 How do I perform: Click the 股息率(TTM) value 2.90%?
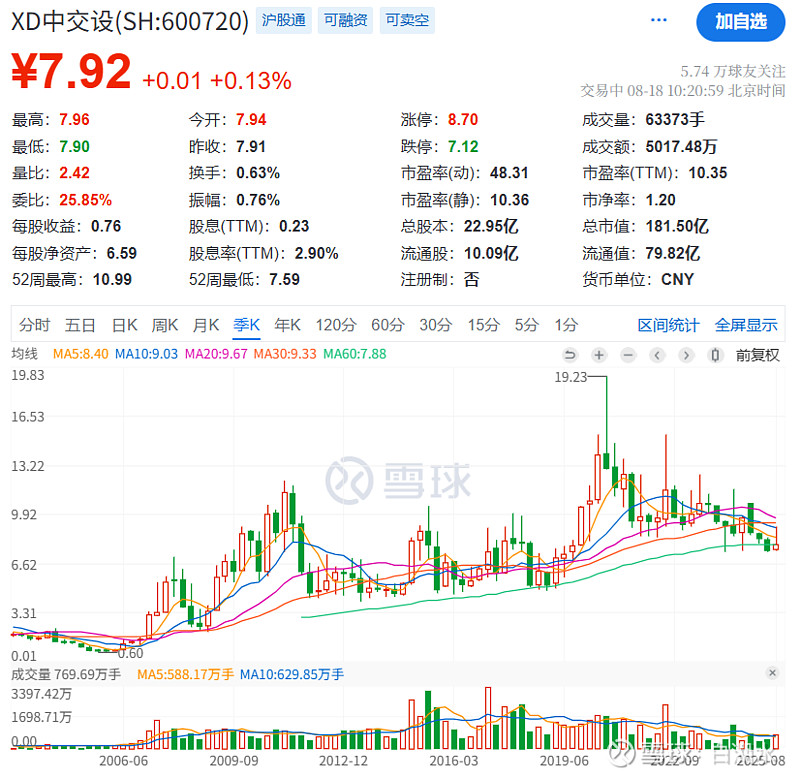[x=316, y=253]
